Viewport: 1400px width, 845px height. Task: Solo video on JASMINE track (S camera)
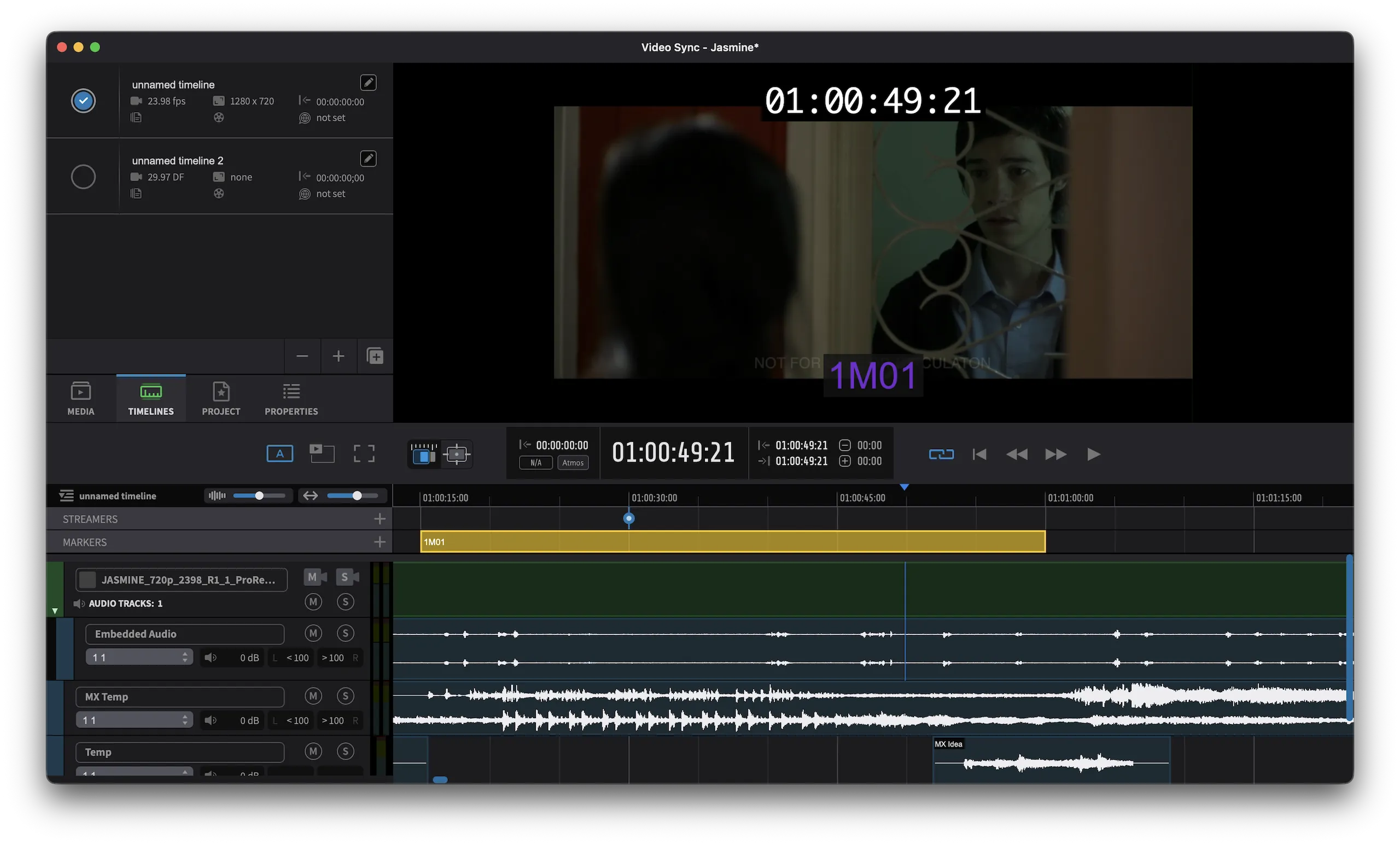coord(347,578)
